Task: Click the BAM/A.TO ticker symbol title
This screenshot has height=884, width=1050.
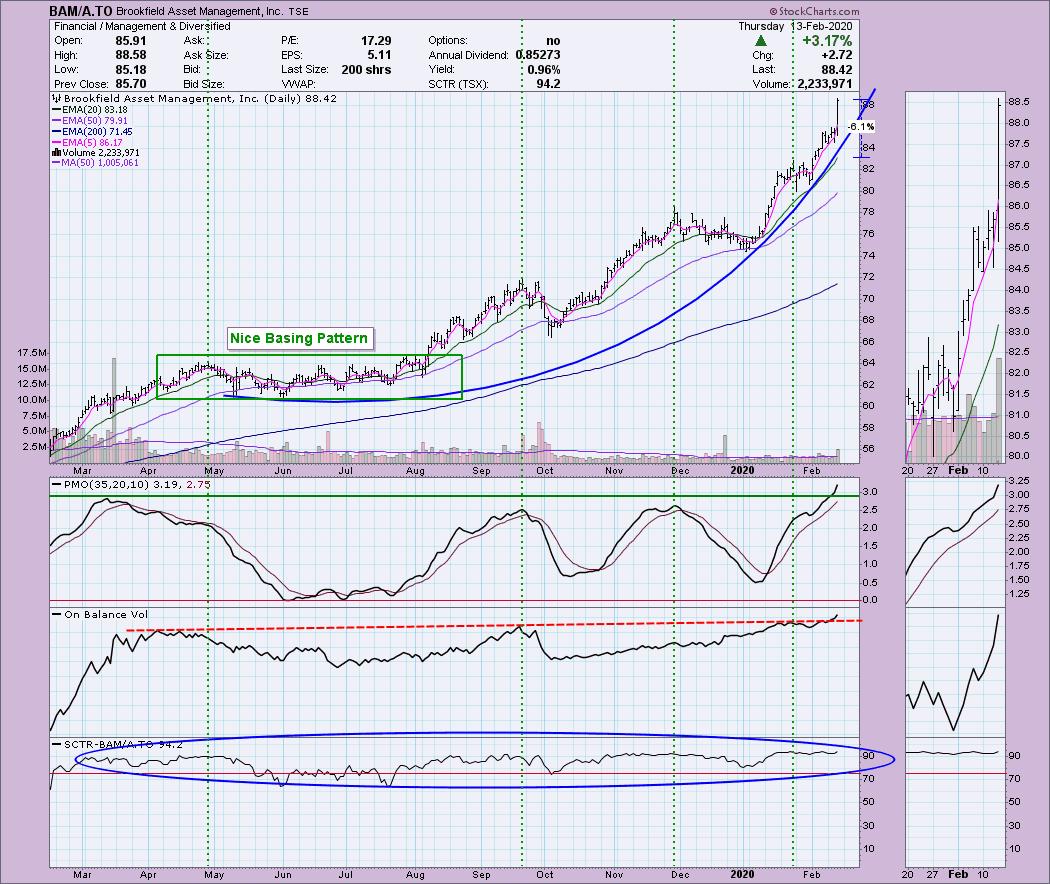Action: [x=81, y=11]
